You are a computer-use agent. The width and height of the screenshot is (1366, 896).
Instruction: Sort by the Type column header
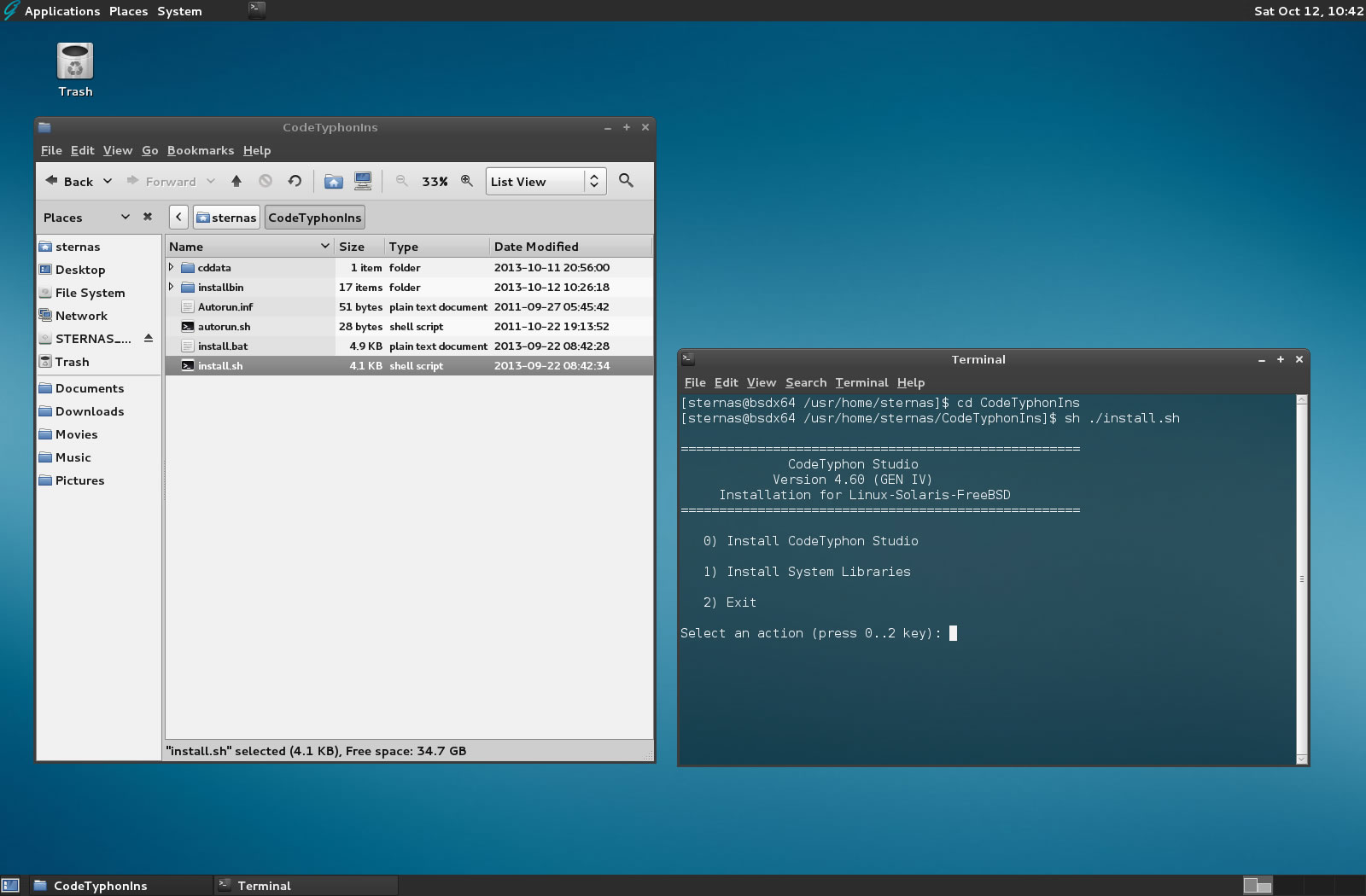(437, 247)
